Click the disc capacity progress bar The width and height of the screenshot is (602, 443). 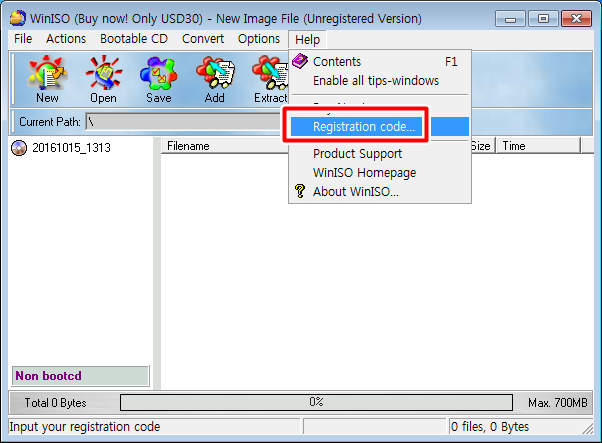point(316,402)
